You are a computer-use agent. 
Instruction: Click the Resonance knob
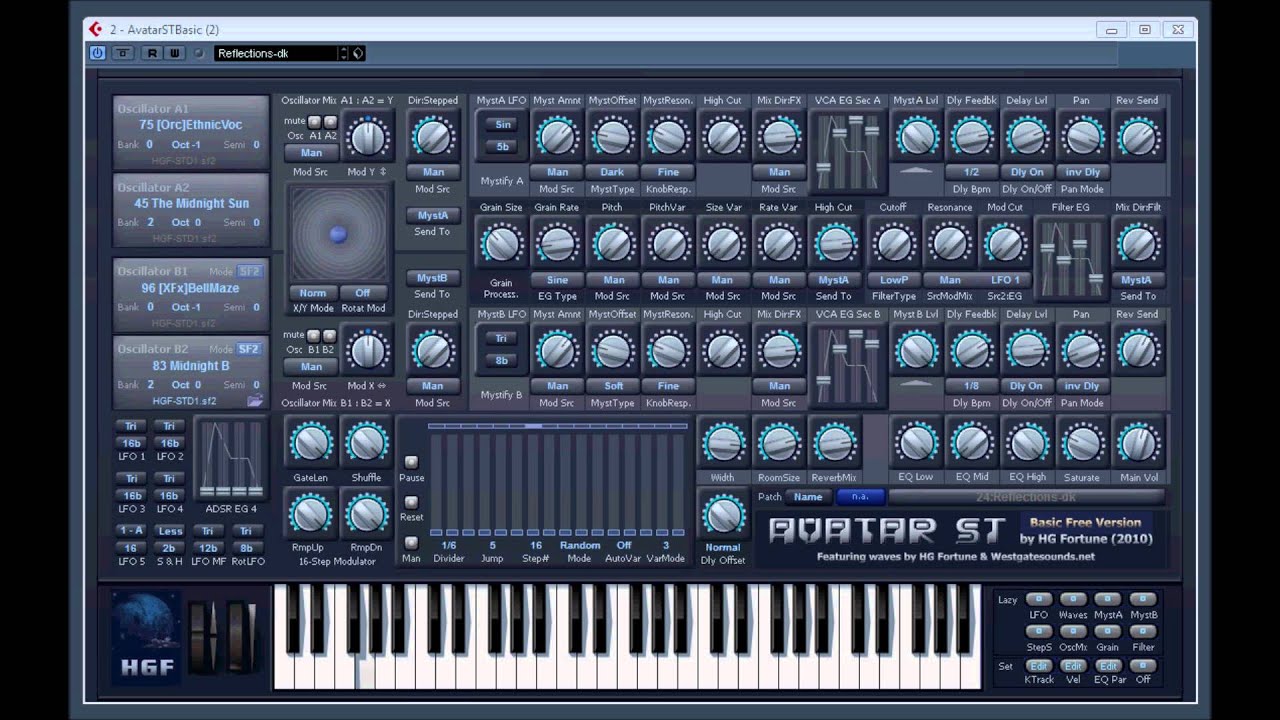(x=949, y=244)
